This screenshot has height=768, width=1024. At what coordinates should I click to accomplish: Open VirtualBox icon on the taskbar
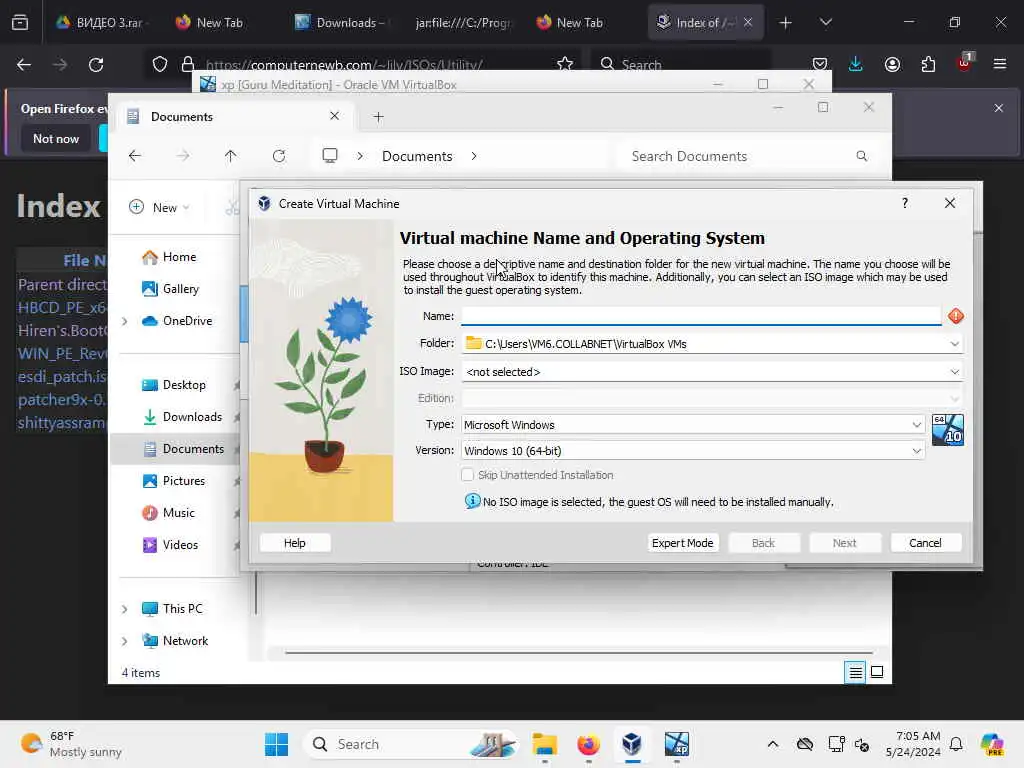tap(632, 744)
